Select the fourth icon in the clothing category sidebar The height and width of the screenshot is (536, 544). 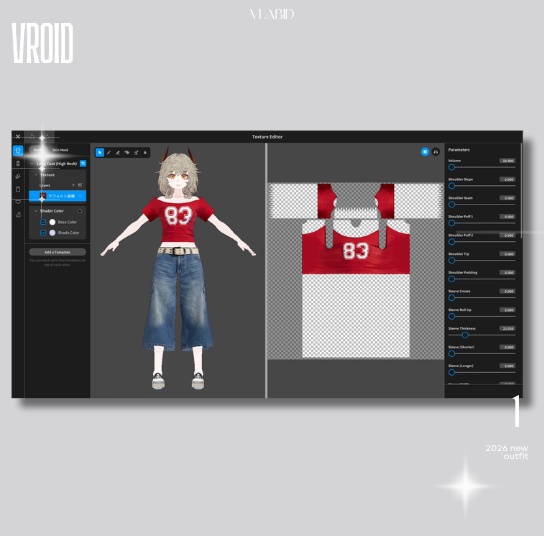pyautogui.click(x=18, y=189)
